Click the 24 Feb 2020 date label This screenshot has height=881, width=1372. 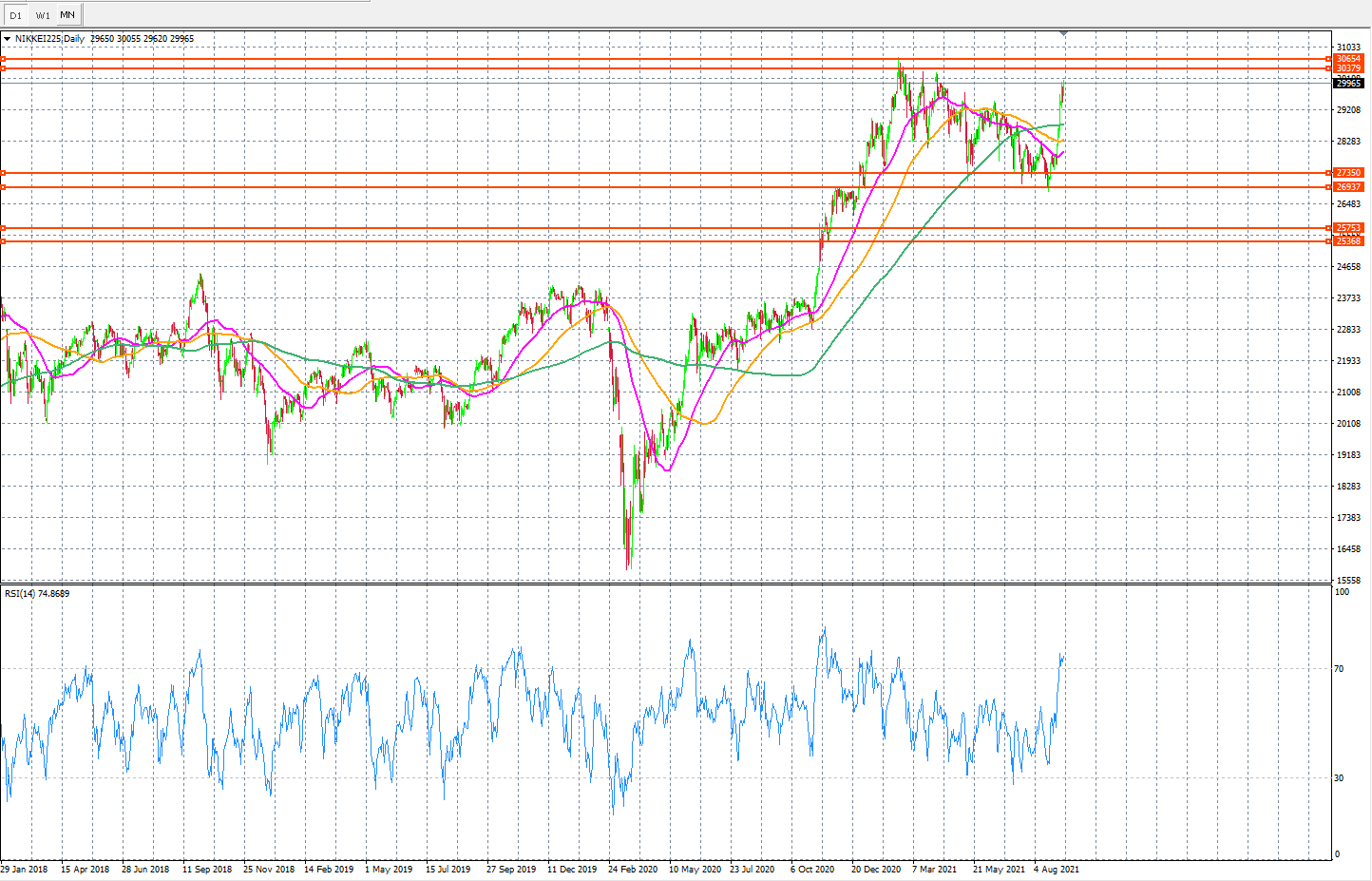point(633,869)
